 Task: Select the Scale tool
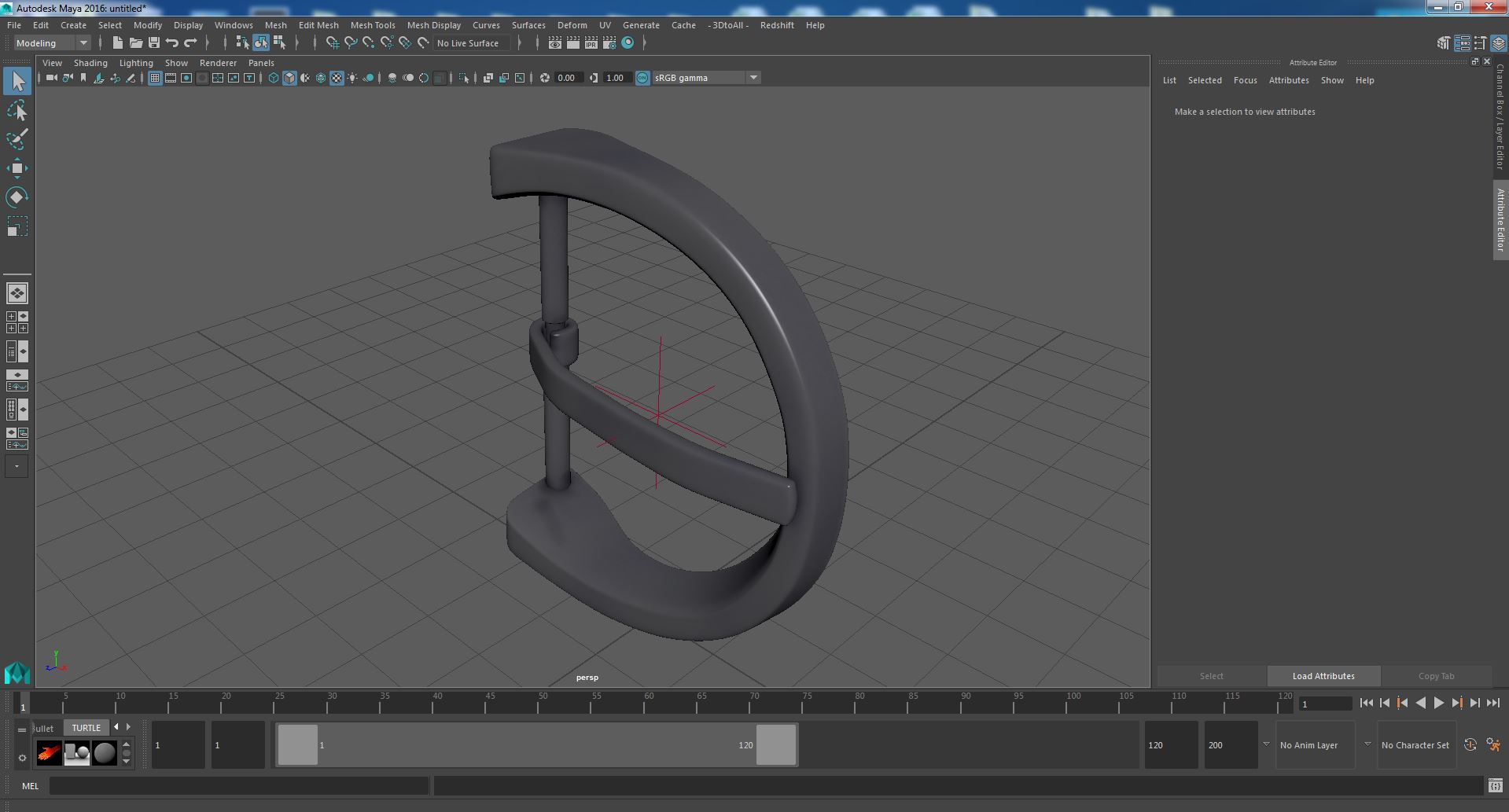[x=17, y=226]
